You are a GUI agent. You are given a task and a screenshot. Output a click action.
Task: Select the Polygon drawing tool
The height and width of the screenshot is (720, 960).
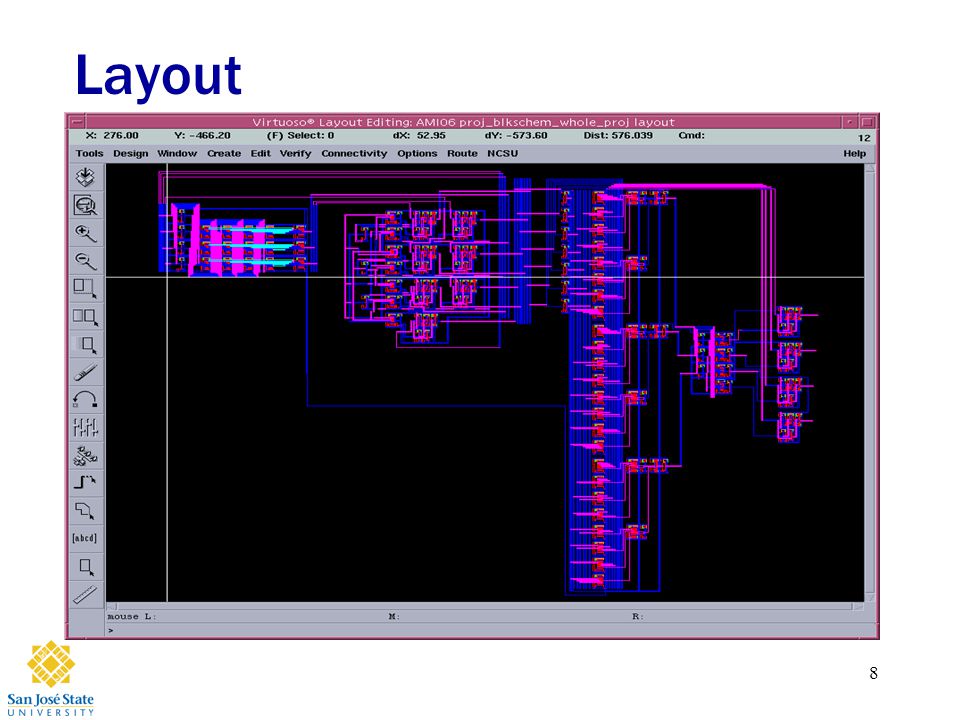click(86, 511)
